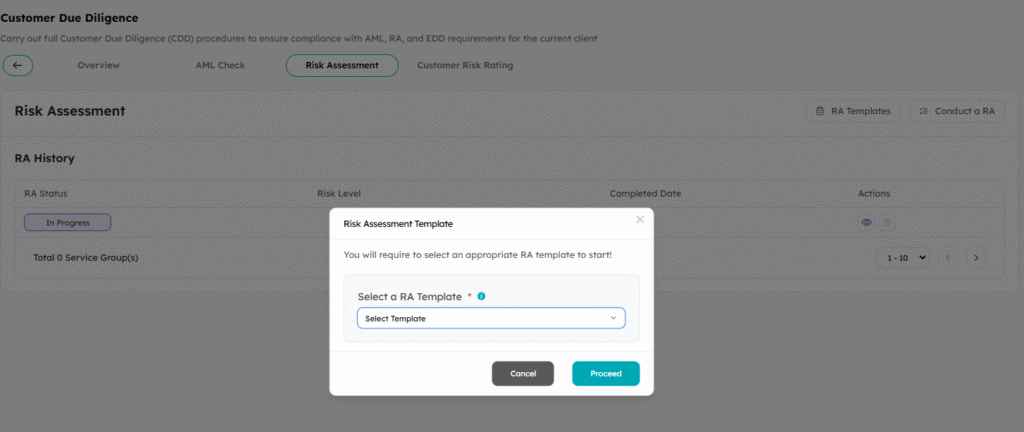
Task: Open the AML Check tab
Action: (x=220, y=65)
